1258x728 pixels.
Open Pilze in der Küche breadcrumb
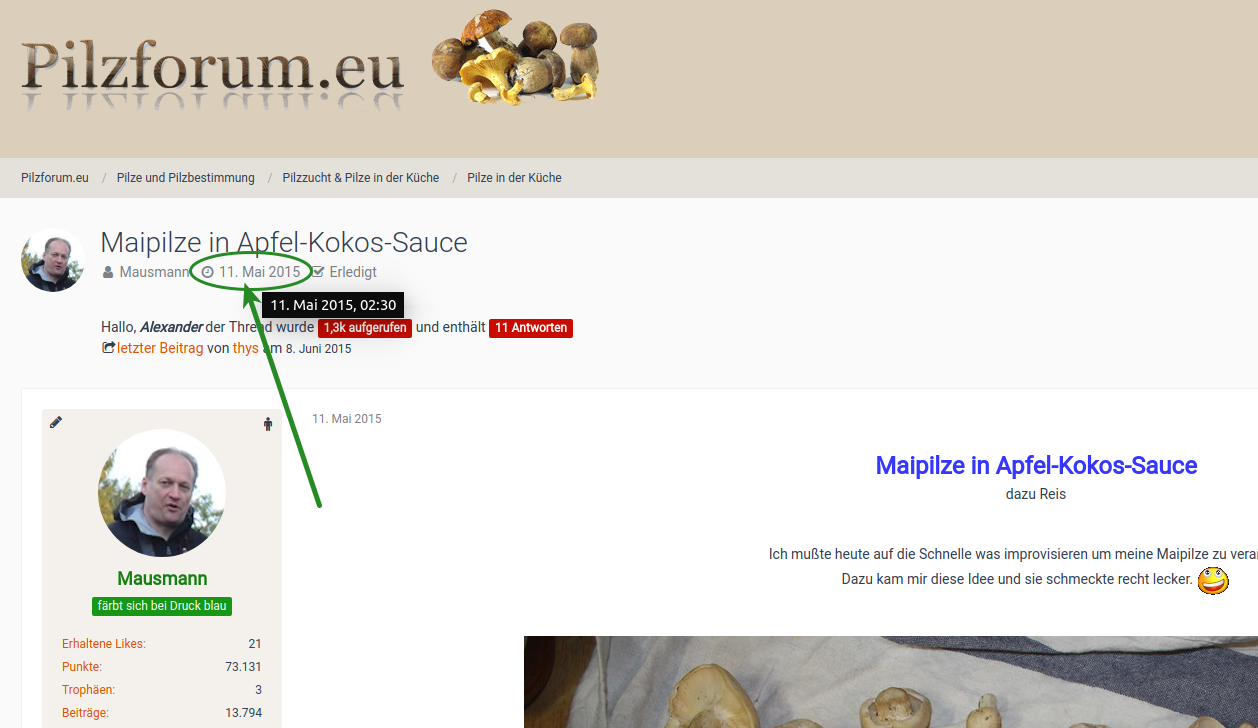514,178
